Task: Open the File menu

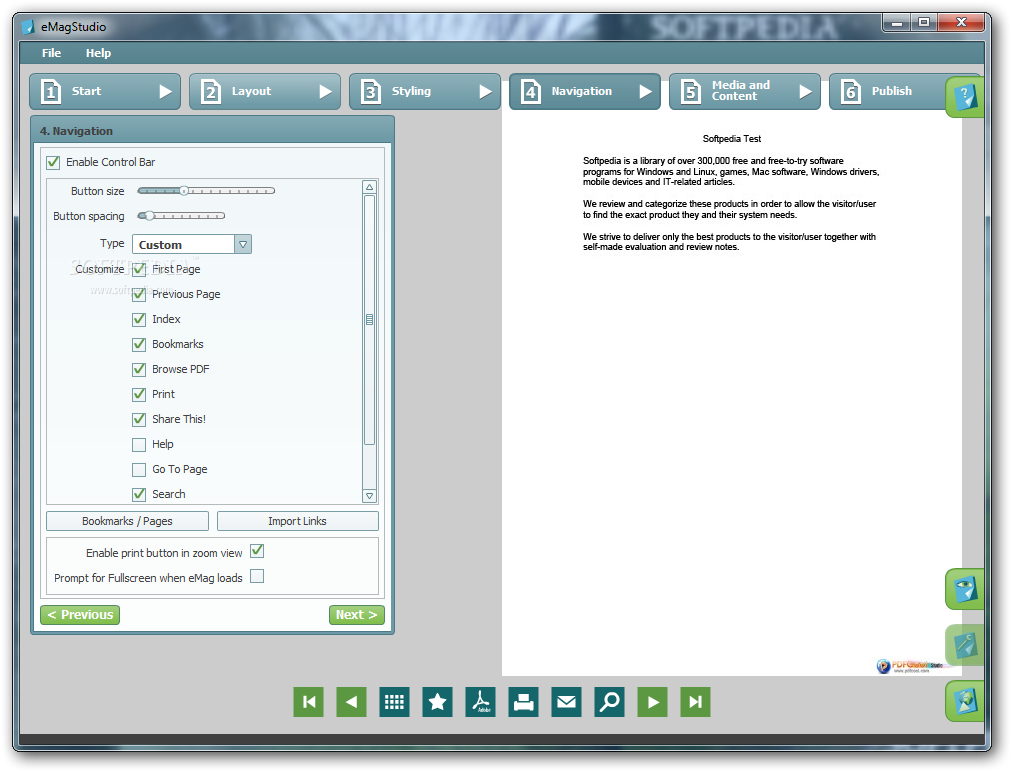Action: coord(52,53)
